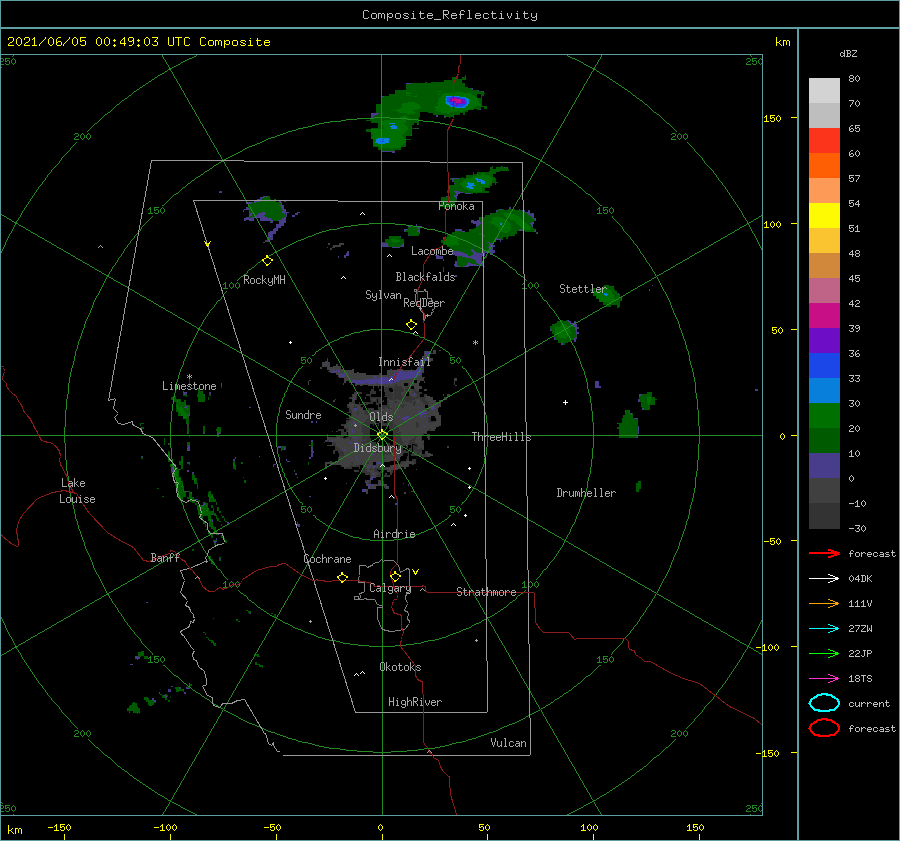This screenshot has width=900, height=841.
Task: Click the Strathmore city label
Action: point(486,592)
